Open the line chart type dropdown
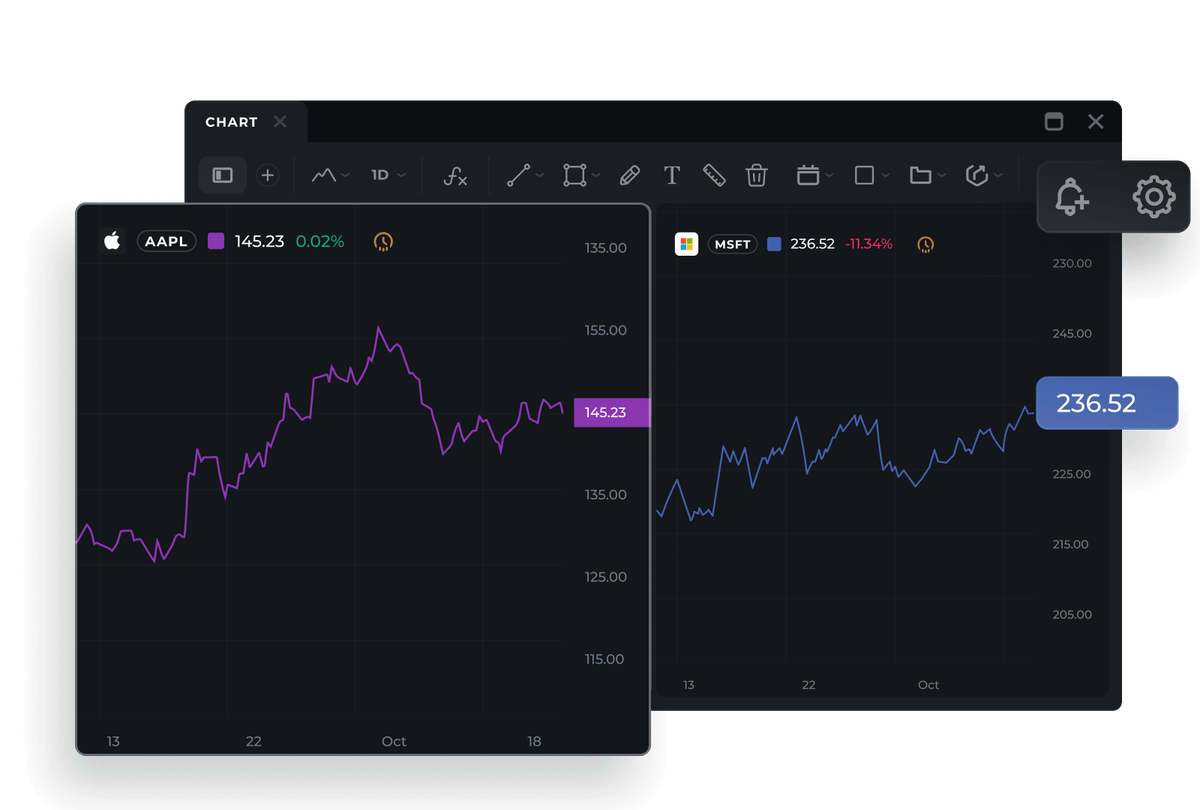The width and height of the screenshot is (1200, 810). click(x=330, y=175)
